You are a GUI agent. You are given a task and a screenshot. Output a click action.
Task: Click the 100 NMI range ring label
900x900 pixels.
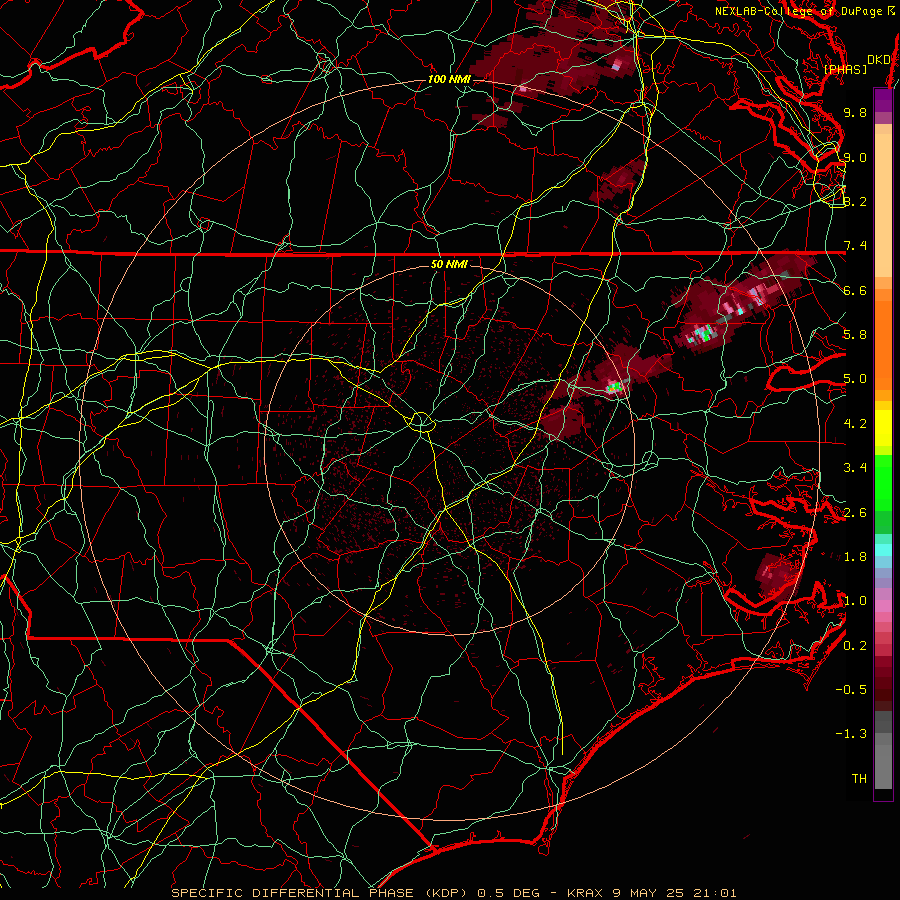(x=449, y=79)
